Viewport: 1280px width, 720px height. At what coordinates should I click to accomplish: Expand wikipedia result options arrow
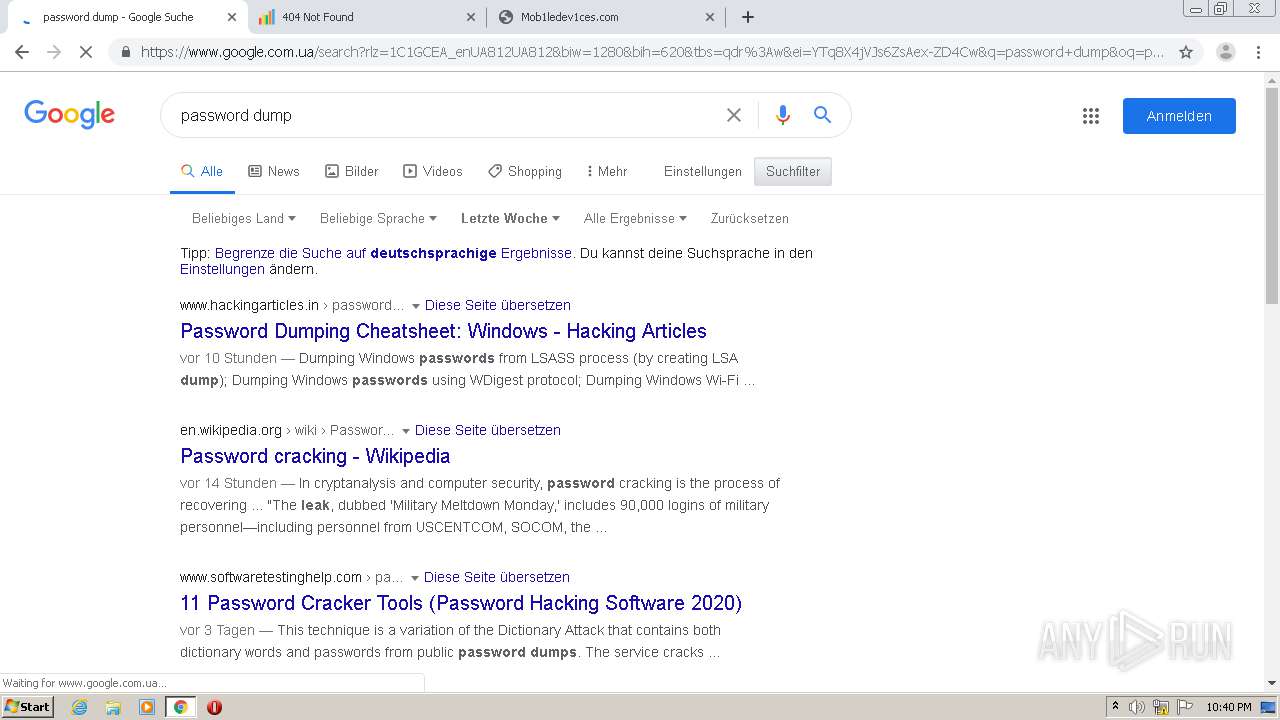coord(405,431)
